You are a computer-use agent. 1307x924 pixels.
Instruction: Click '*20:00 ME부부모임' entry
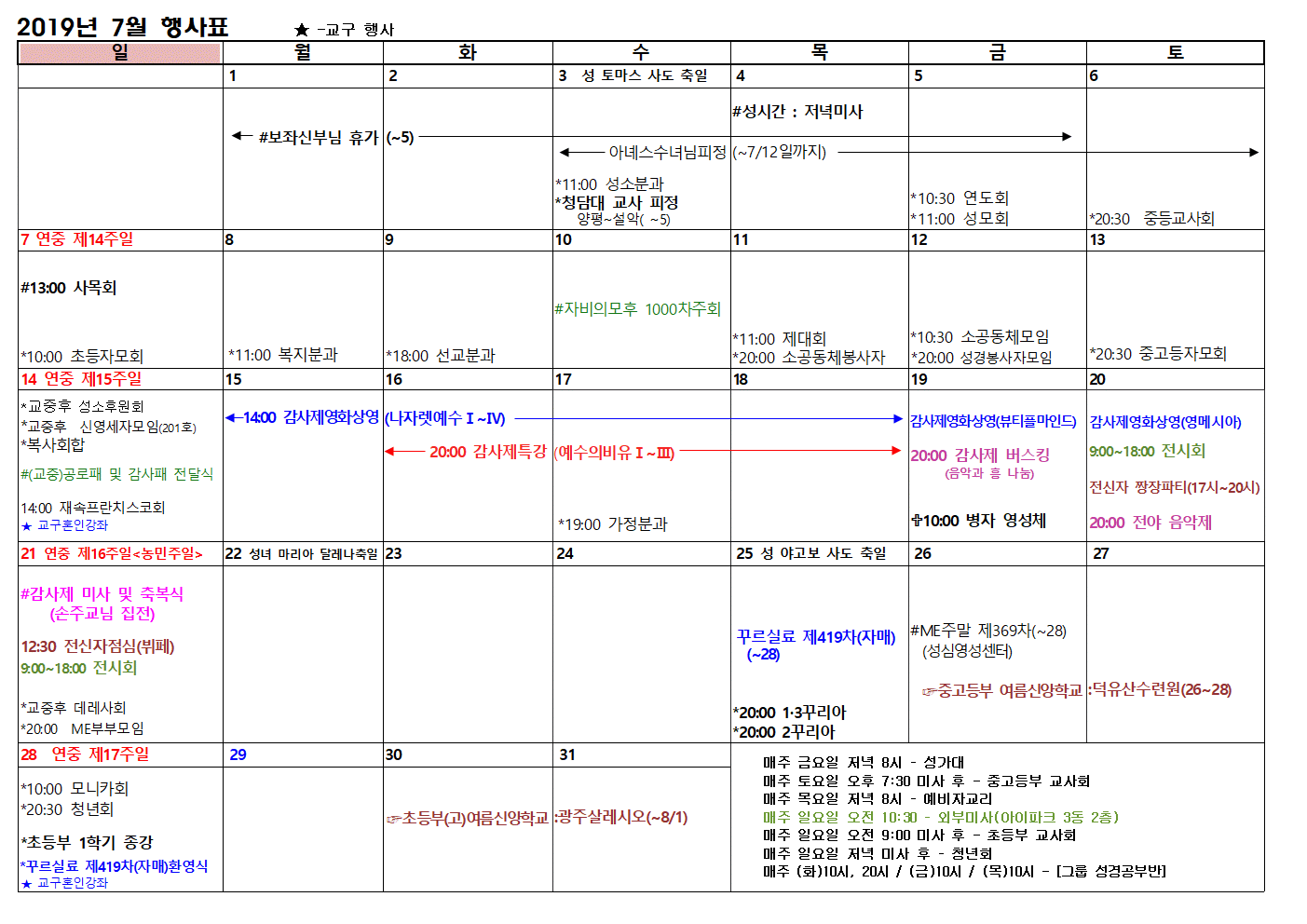tap(82, 729)
